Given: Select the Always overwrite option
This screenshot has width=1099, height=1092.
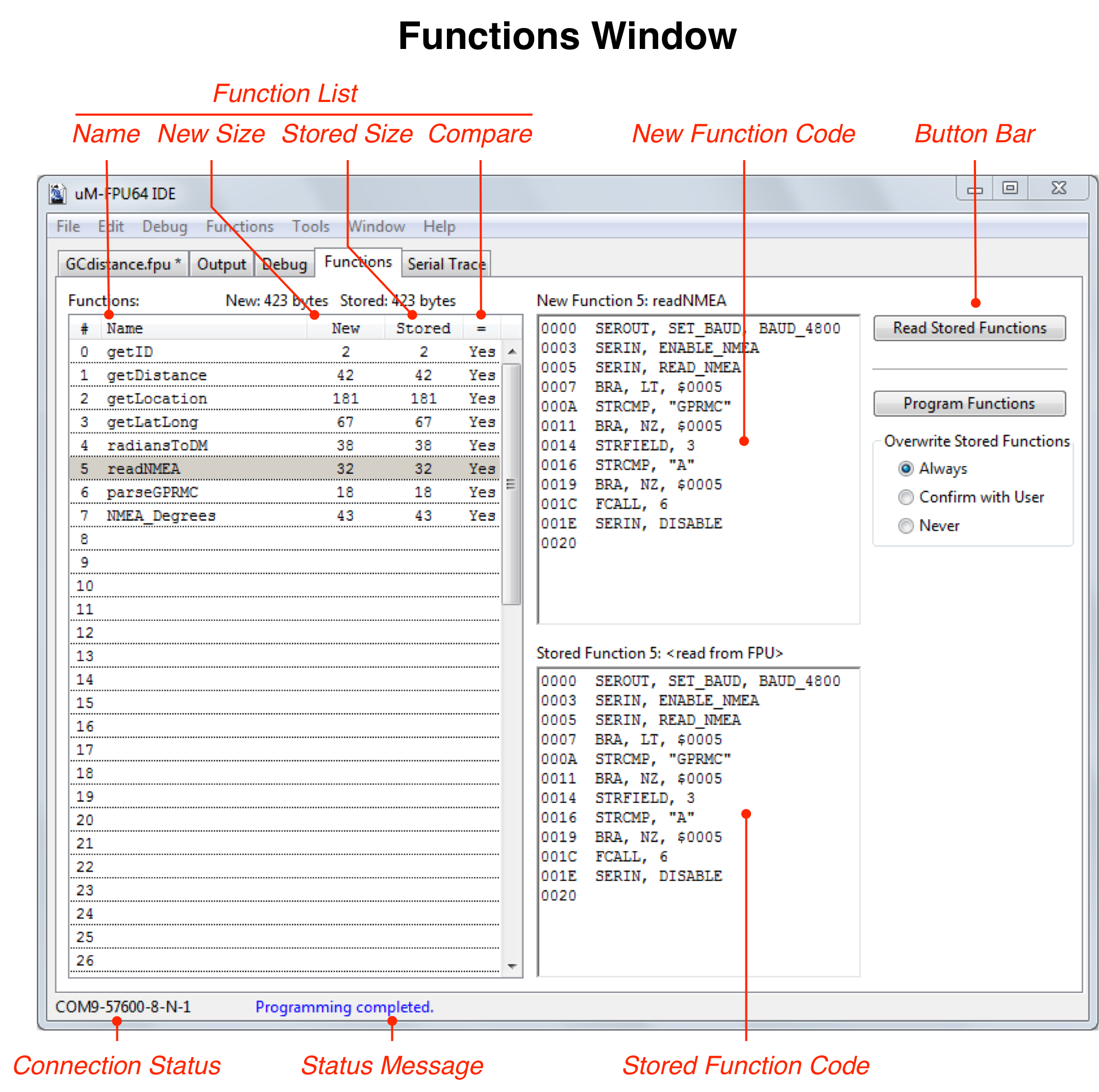Looking at the screenshot, I should (x=933, y=468).
